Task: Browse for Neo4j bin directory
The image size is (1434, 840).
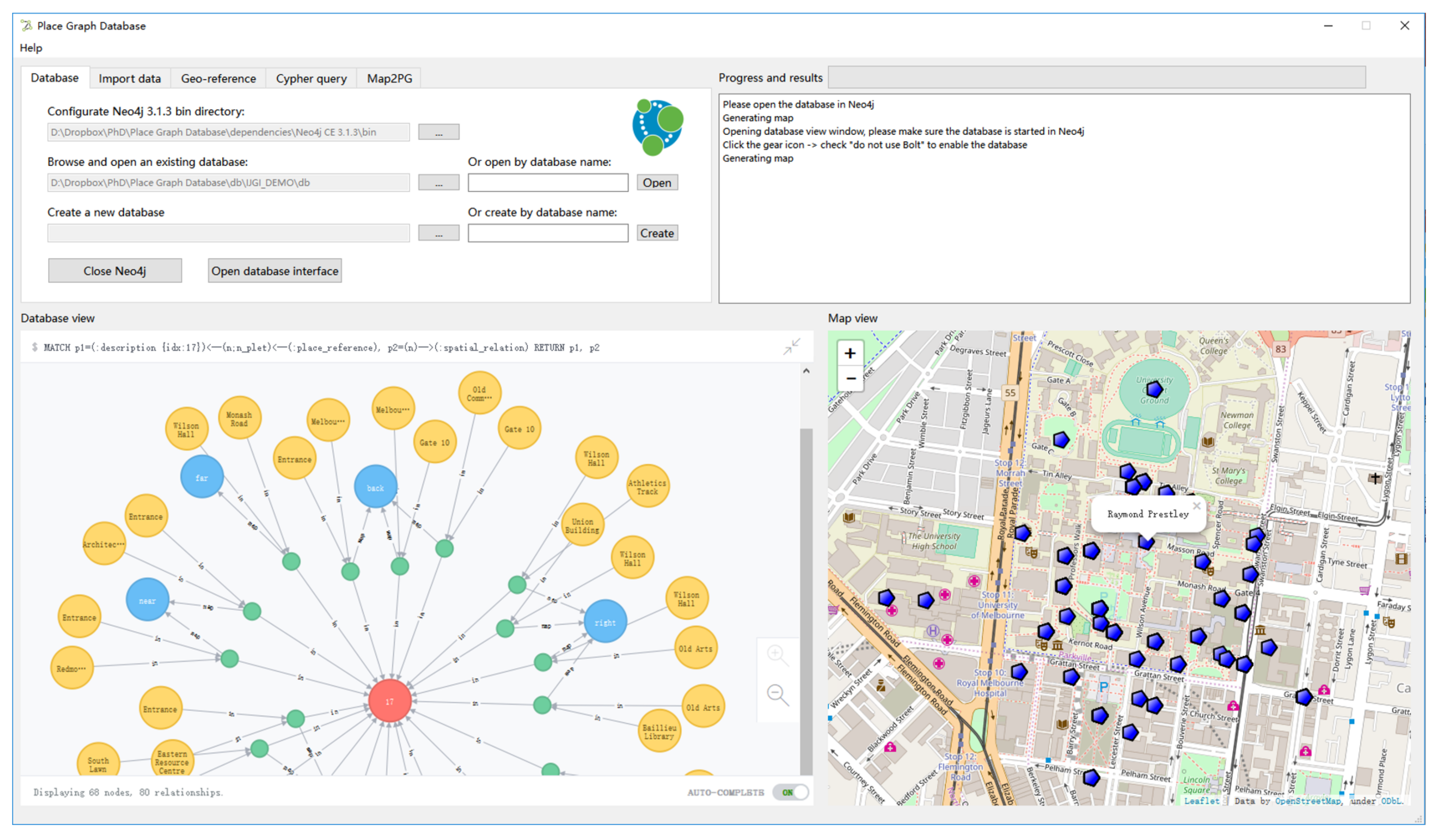Action: click(x=439, y=132)
